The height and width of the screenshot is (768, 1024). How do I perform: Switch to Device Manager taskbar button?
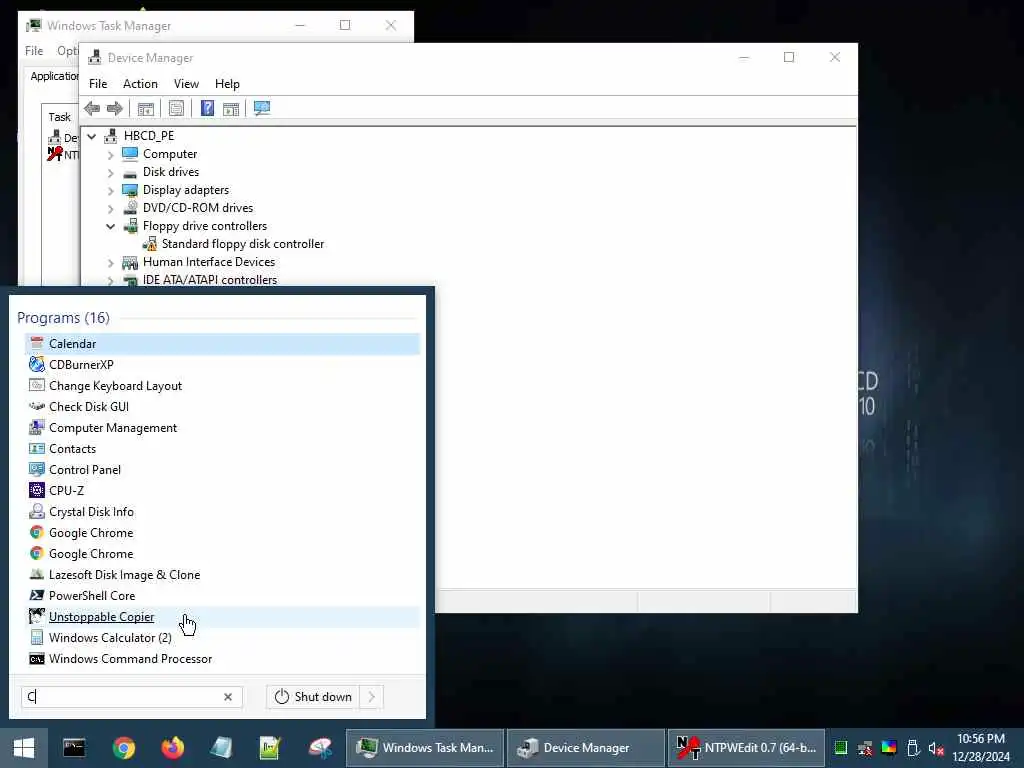point(586,748)
